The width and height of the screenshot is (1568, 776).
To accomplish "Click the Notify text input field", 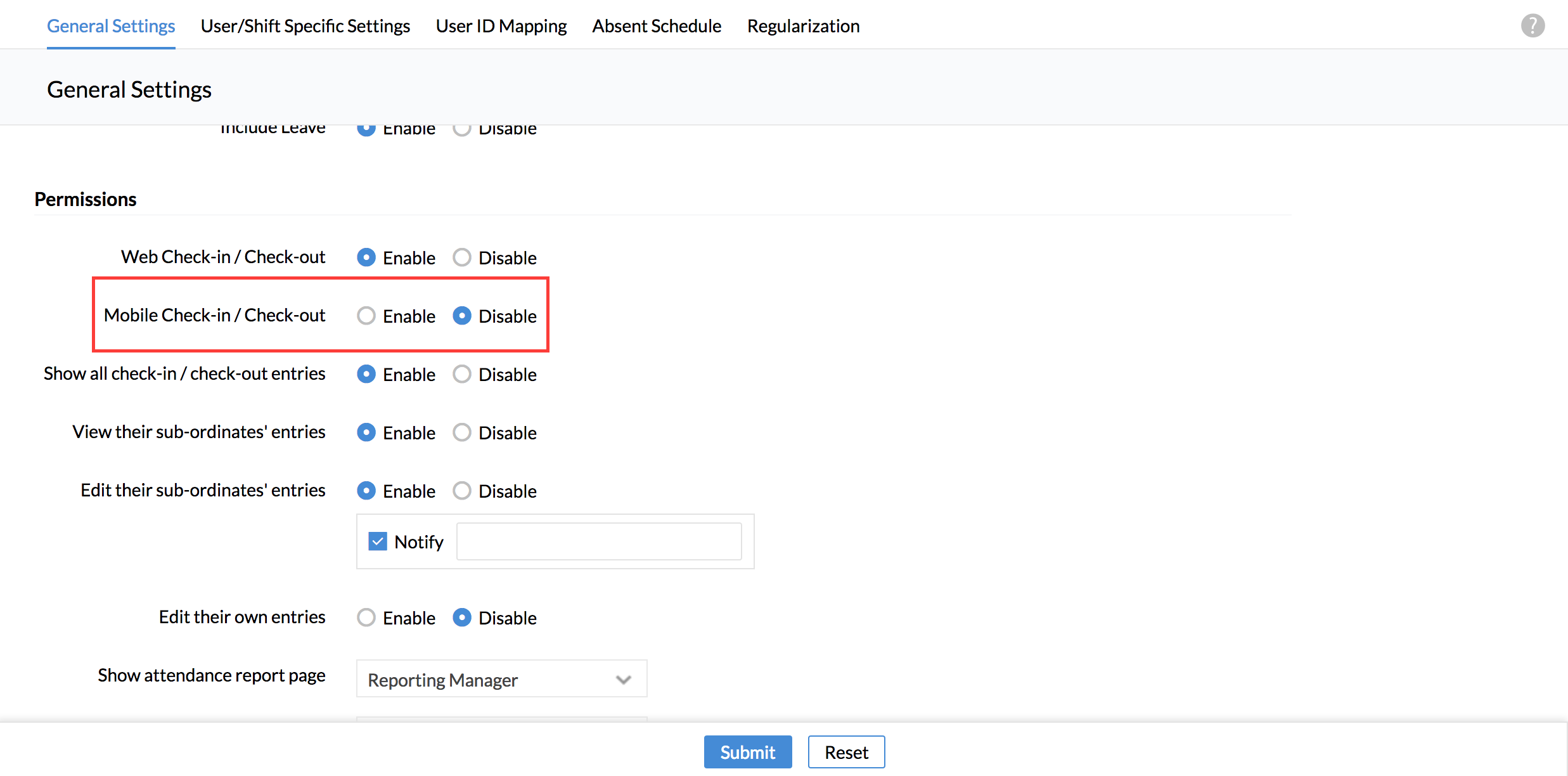I will click(598, 541).
